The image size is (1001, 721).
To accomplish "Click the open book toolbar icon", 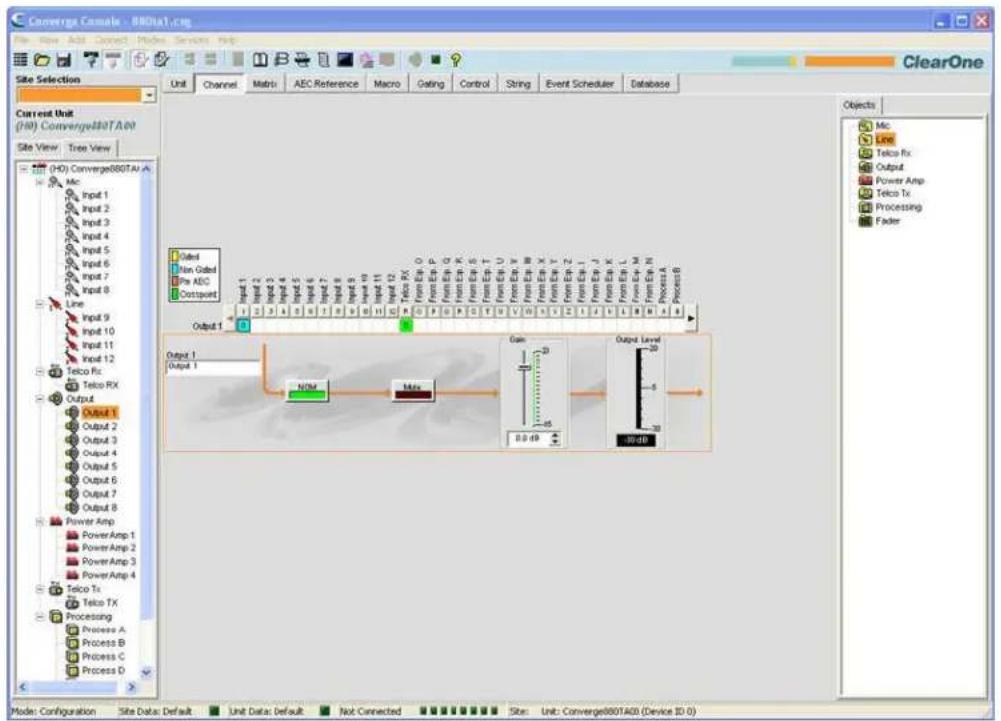I will coord(260,60).
